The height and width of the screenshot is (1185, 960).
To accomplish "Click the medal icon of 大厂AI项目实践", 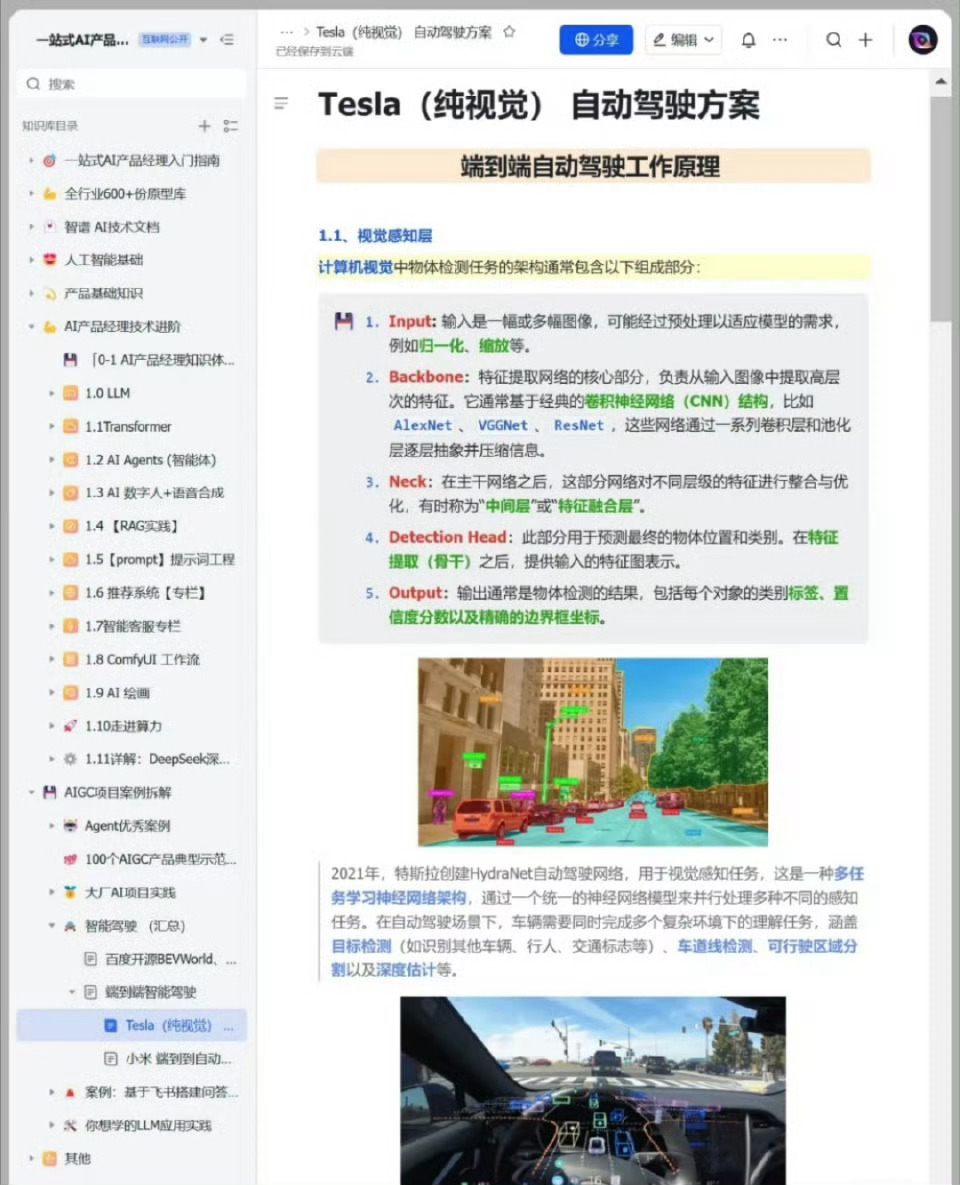I will [70, 893].
